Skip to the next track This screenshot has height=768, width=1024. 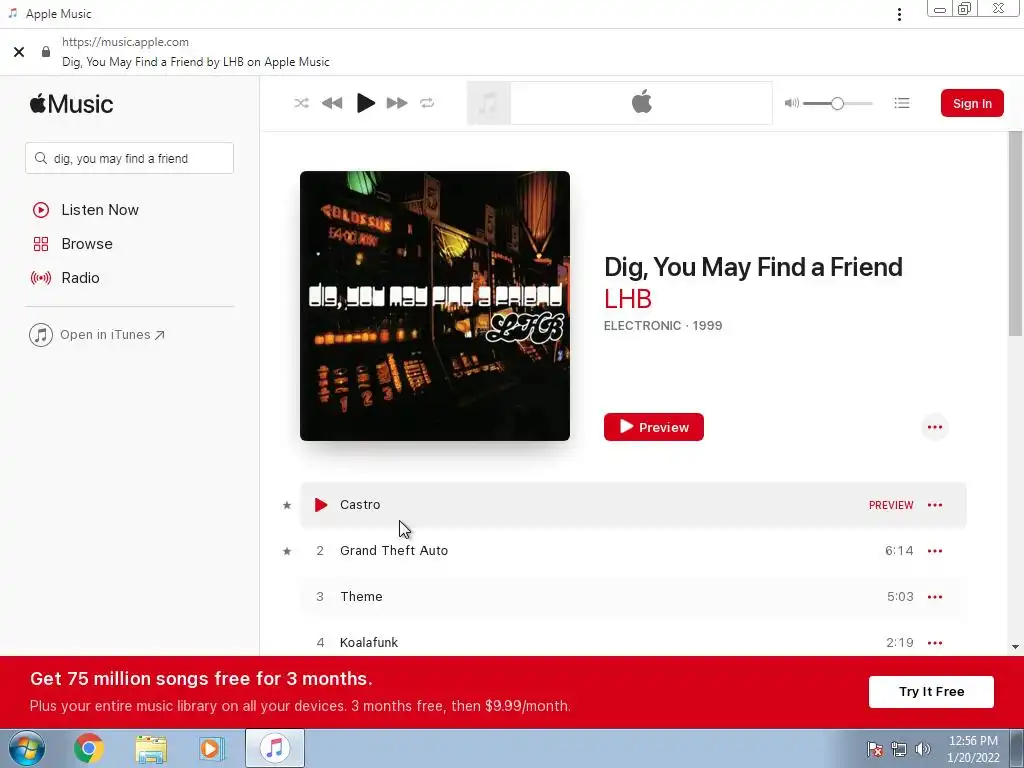[x=396, y=103]
